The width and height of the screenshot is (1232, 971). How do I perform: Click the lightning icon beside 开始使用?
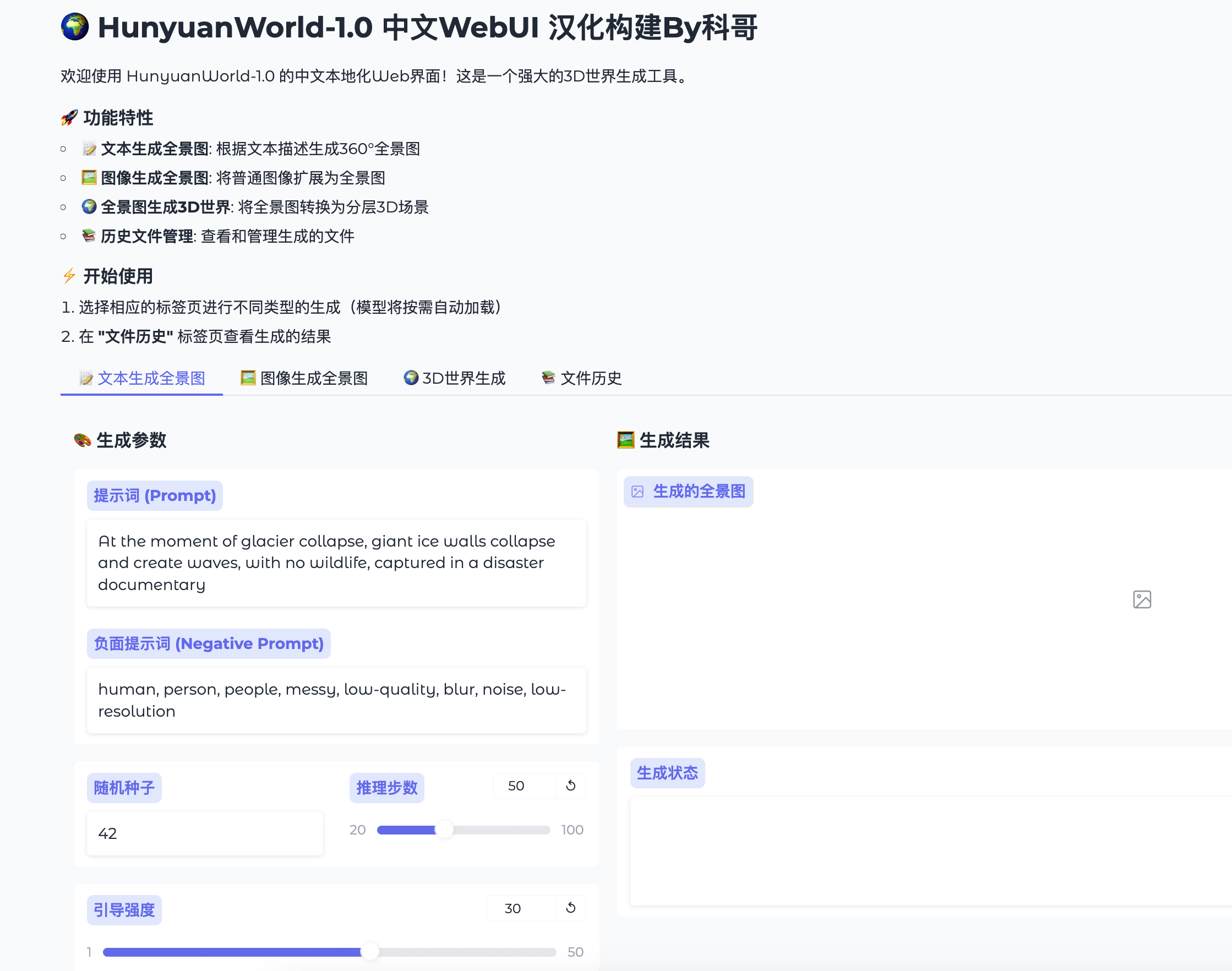coord(69,276)
